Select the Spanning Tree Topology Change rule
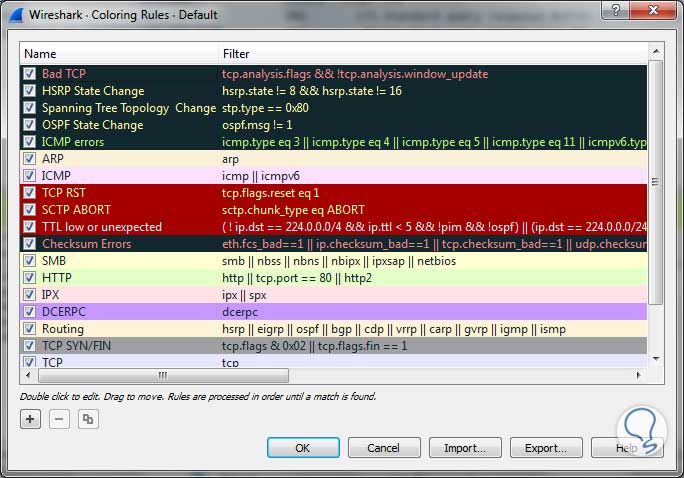Screen dimensions: 684x478 [129, 108]
